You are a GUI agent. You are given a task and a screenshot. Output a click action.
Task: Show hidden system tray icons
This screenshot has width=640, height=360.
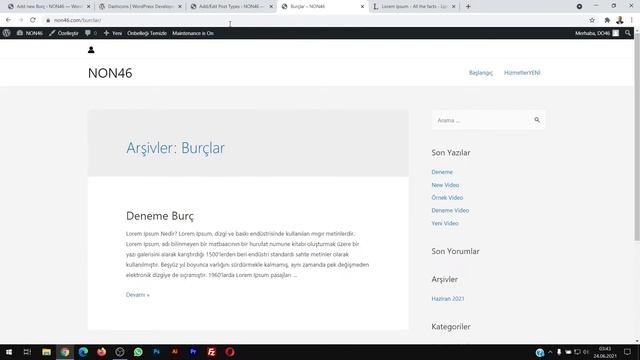[550, 352]
